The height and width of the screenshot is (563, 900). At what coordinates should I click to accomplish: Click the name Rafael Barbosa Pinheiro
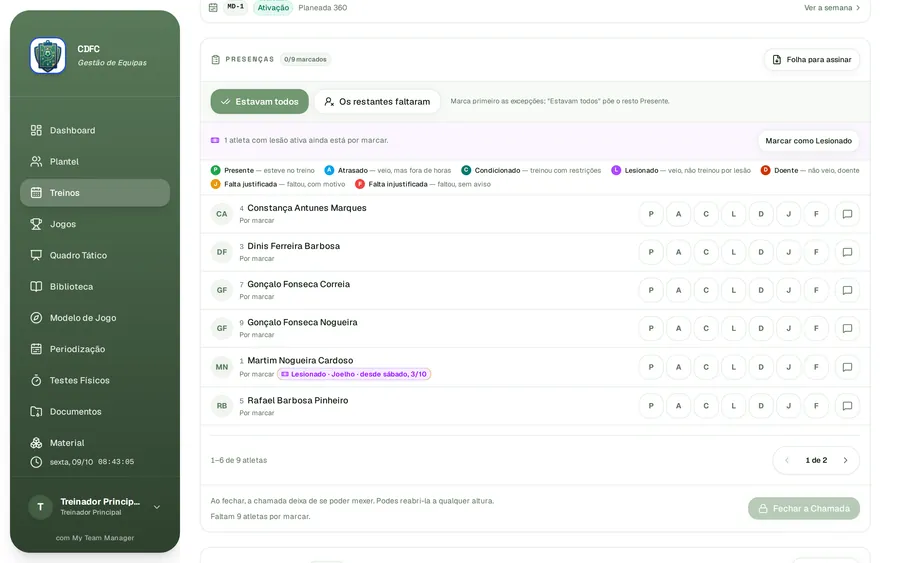pyautogui.click(x=297, y=401)
